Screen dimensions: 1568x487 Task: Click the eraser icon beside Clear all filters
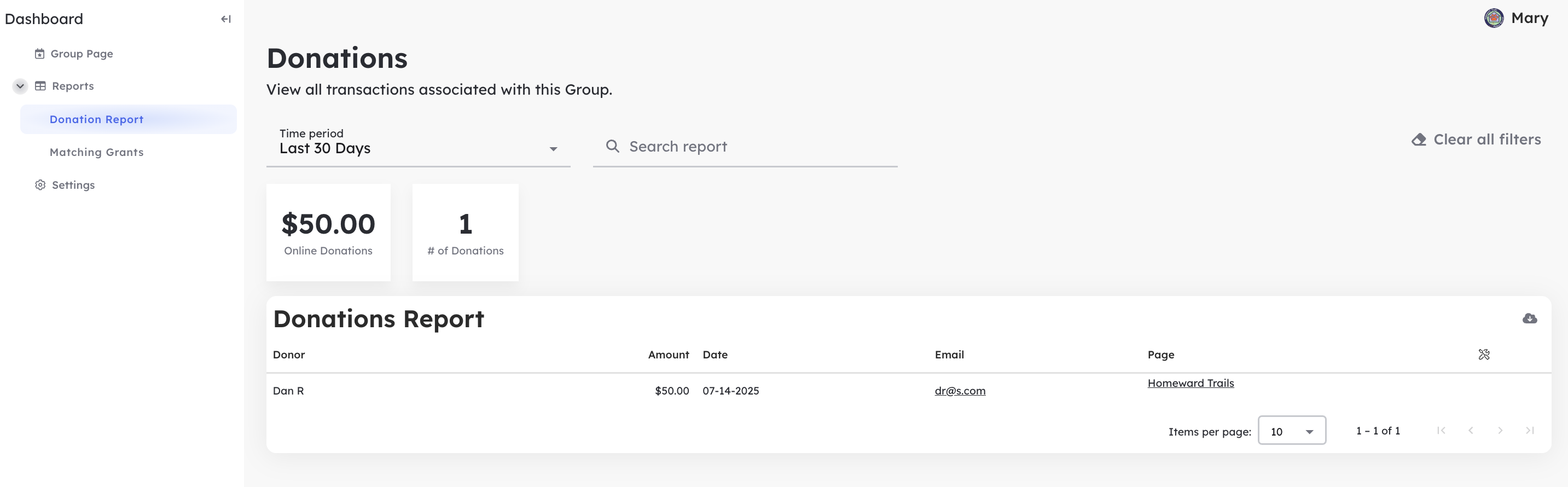(x=1419, y=140)
